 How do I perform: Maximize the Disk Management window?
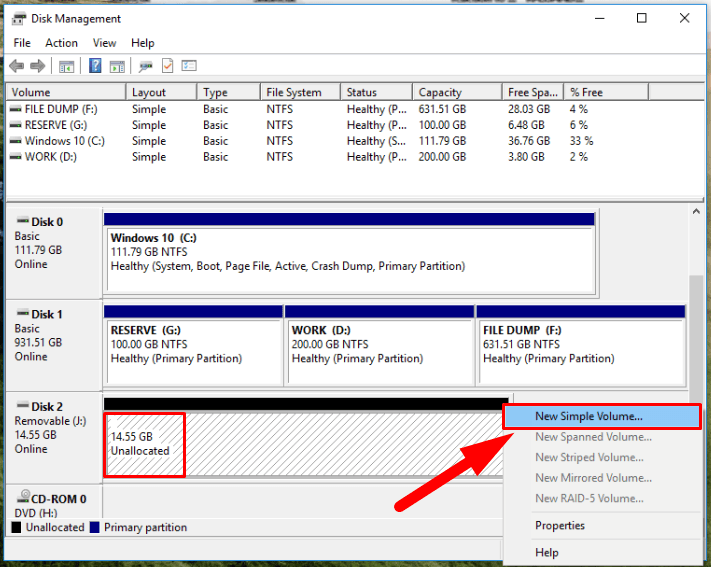click(x=642, y=18)
